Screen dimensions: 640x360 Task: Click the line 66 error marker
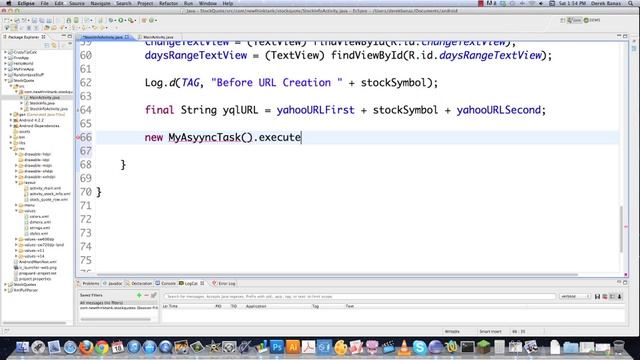[78, 138]
